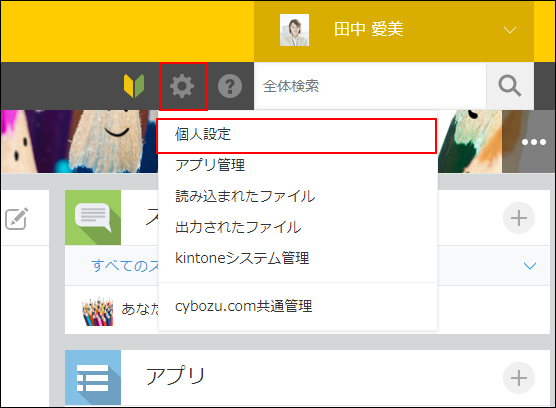The width and height of the screenshot is (556, 408).
Task: Select アプリ管理 from the menu
Action: [x=298, y=165]
